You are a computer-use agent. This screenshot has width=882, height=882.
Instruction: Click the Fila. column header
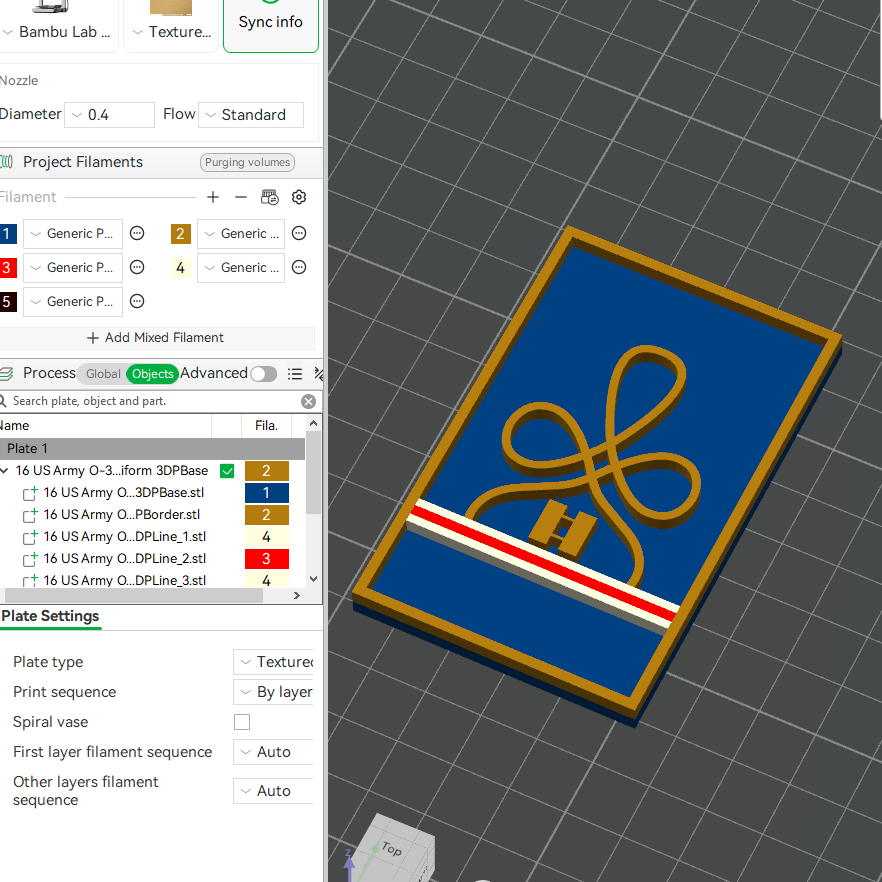click(266, 426)
